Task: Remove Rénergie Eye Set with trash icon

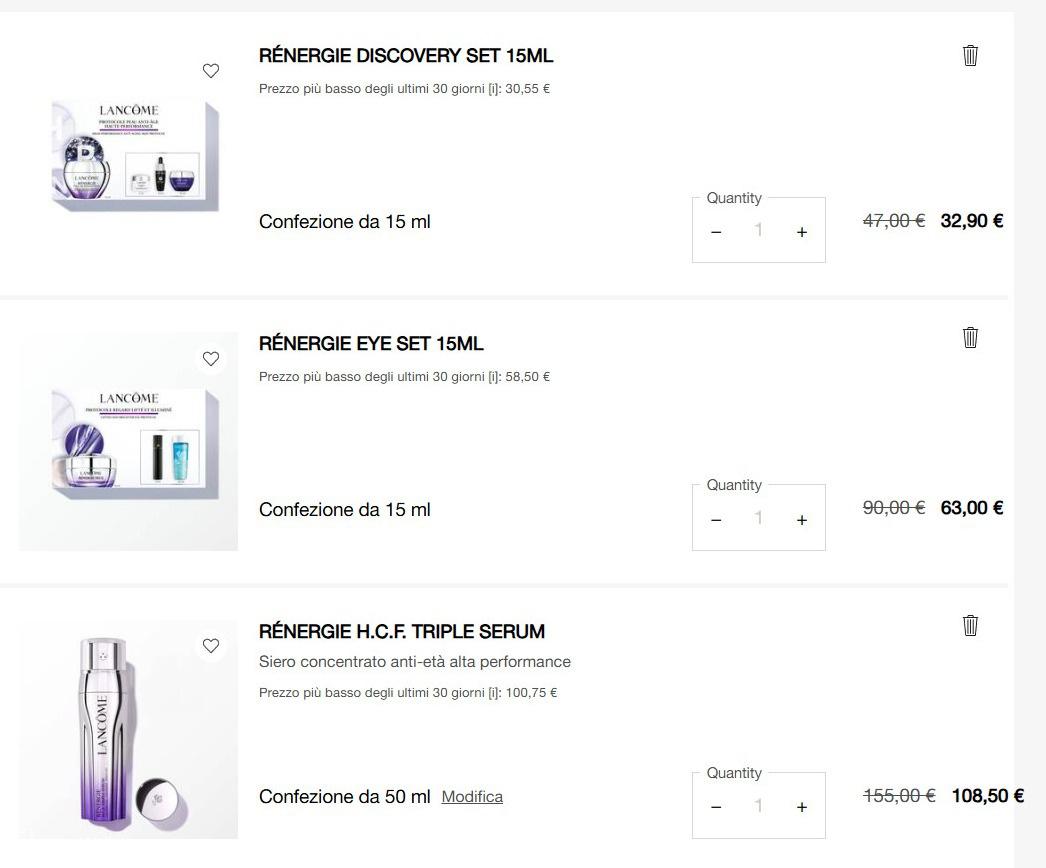Action: [970, 338]
